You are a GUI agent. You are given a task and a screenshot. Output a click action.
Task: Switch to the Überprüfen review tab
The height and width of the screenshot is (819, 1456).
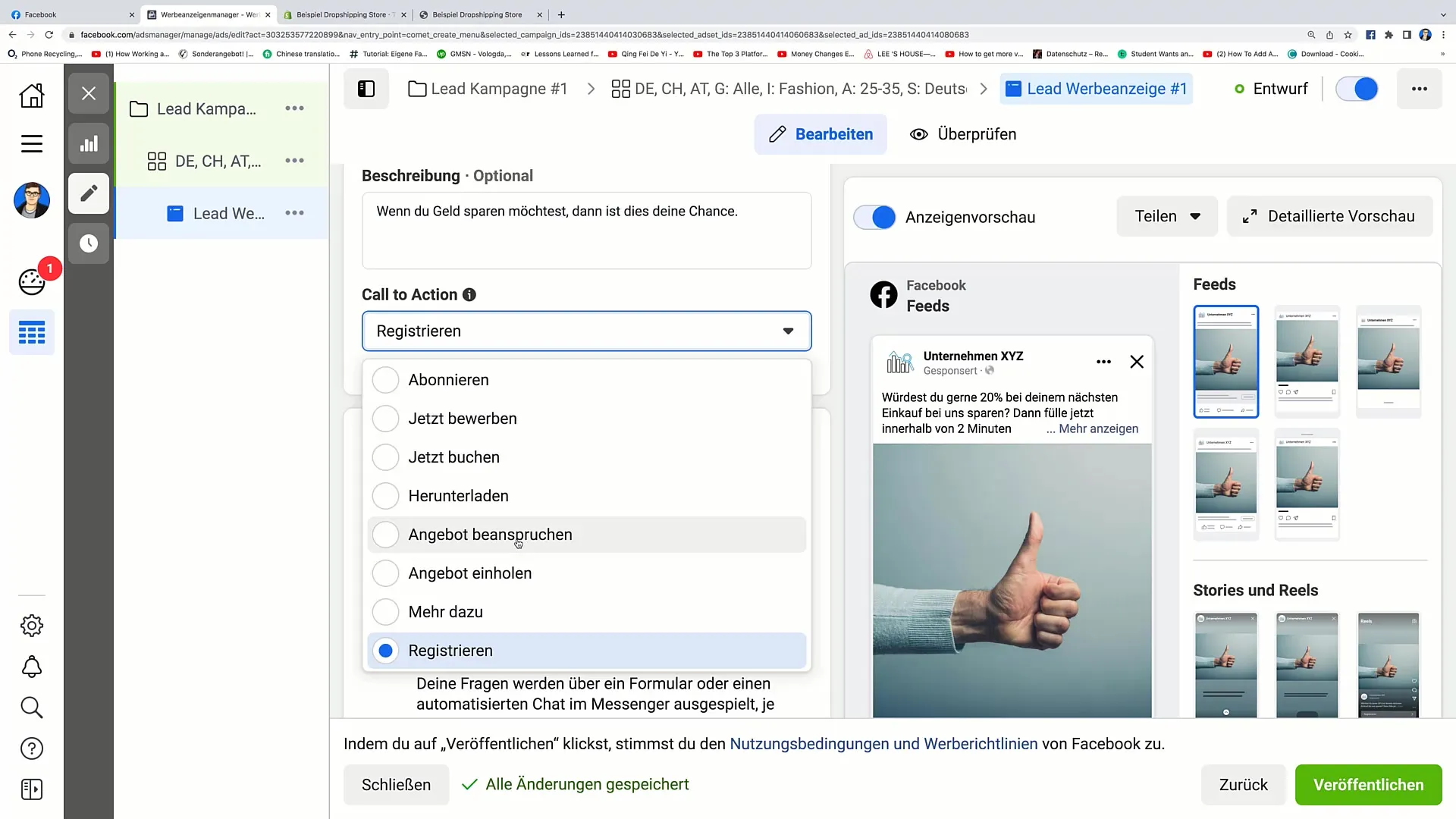[x=963, y=134]
